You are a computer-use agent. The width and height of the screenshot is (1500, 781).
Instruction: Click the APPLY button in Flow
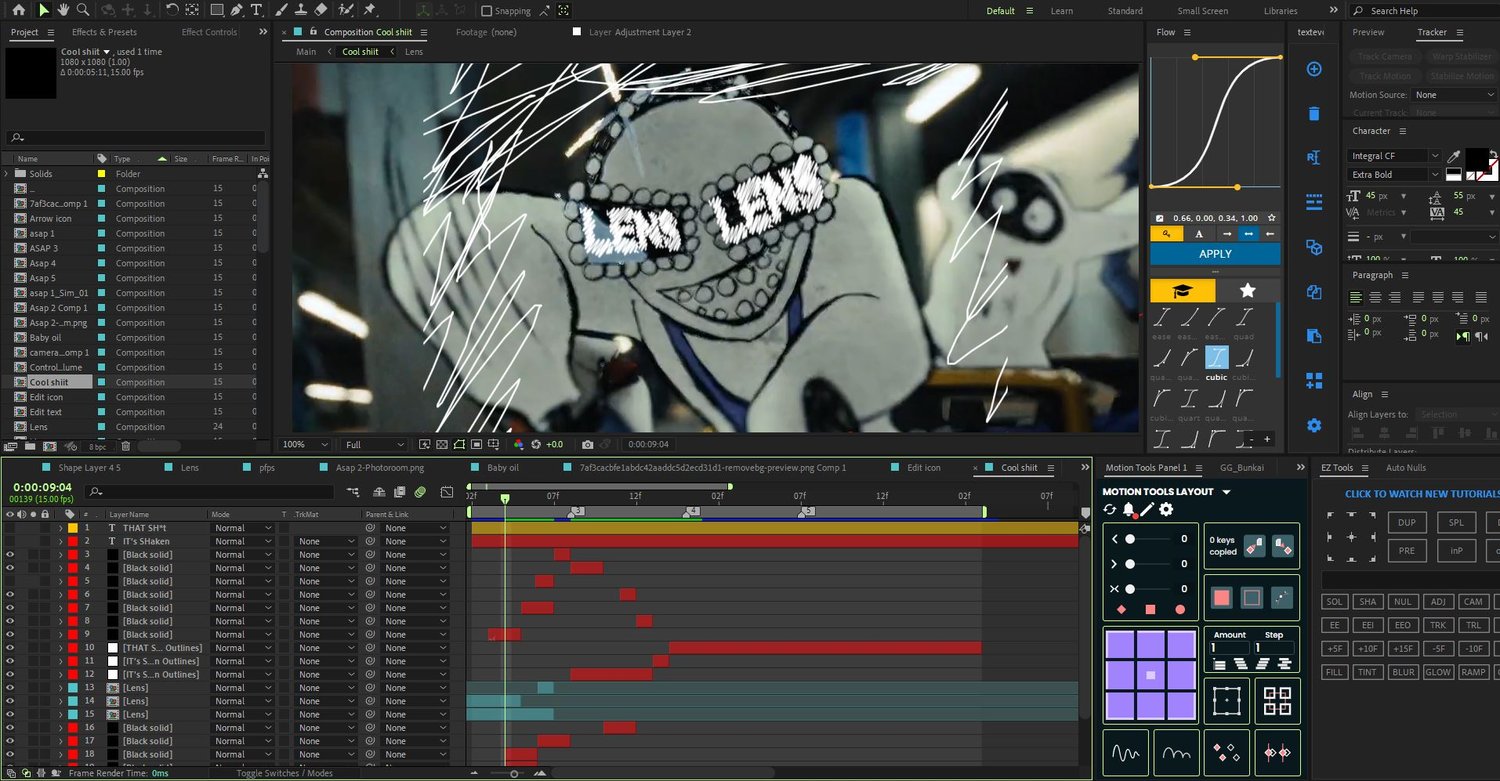point(1215,254)
